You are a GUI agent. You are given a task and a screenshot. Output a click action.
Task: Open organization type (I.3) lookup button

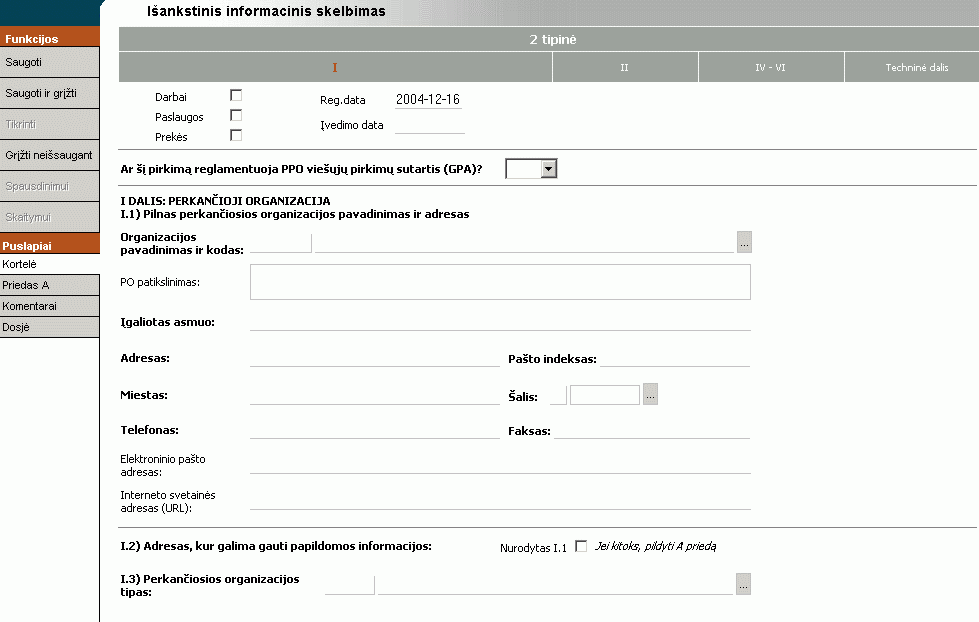[743, 585]
